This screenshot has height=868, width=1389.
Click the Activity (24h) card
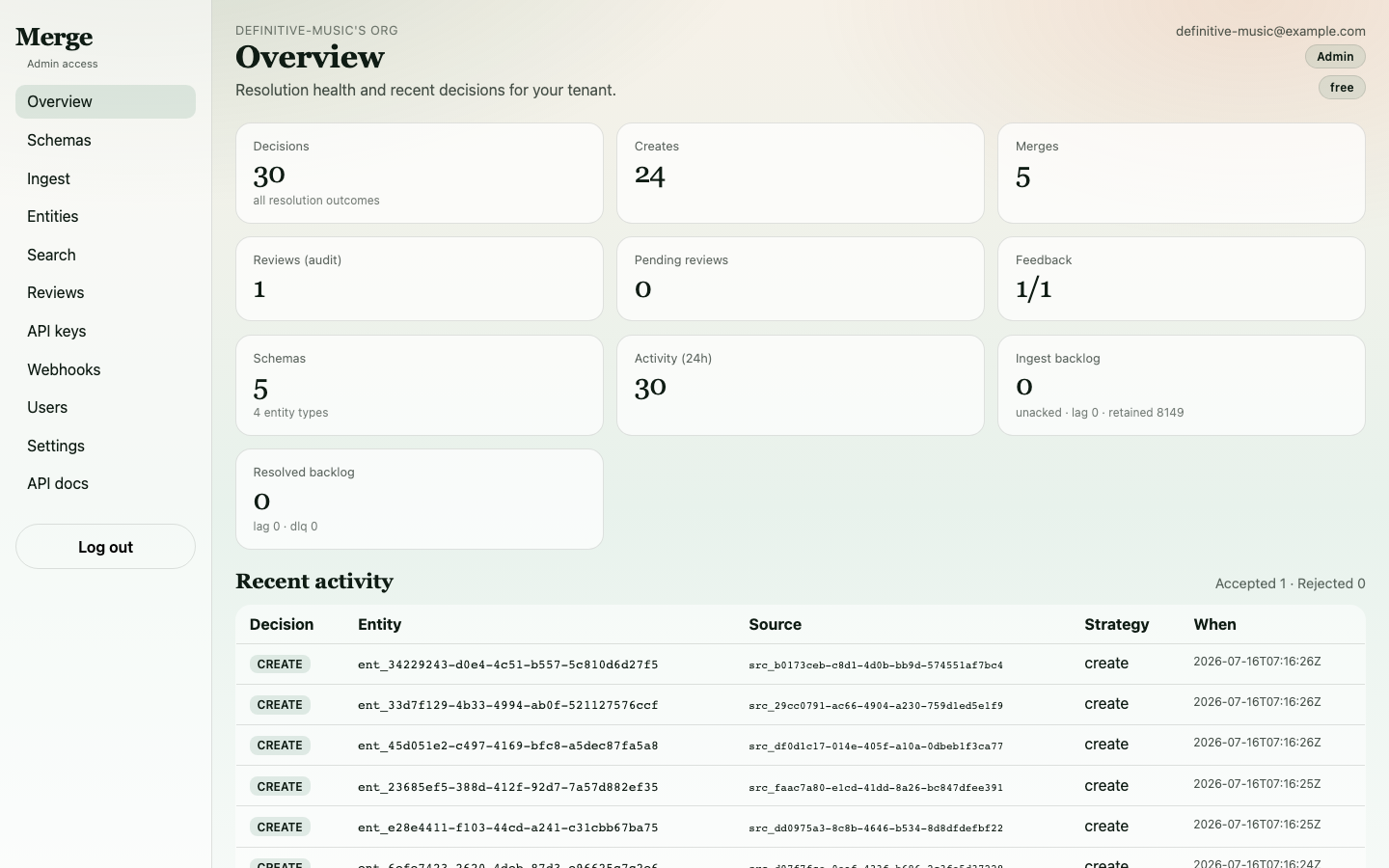point(801,386)
